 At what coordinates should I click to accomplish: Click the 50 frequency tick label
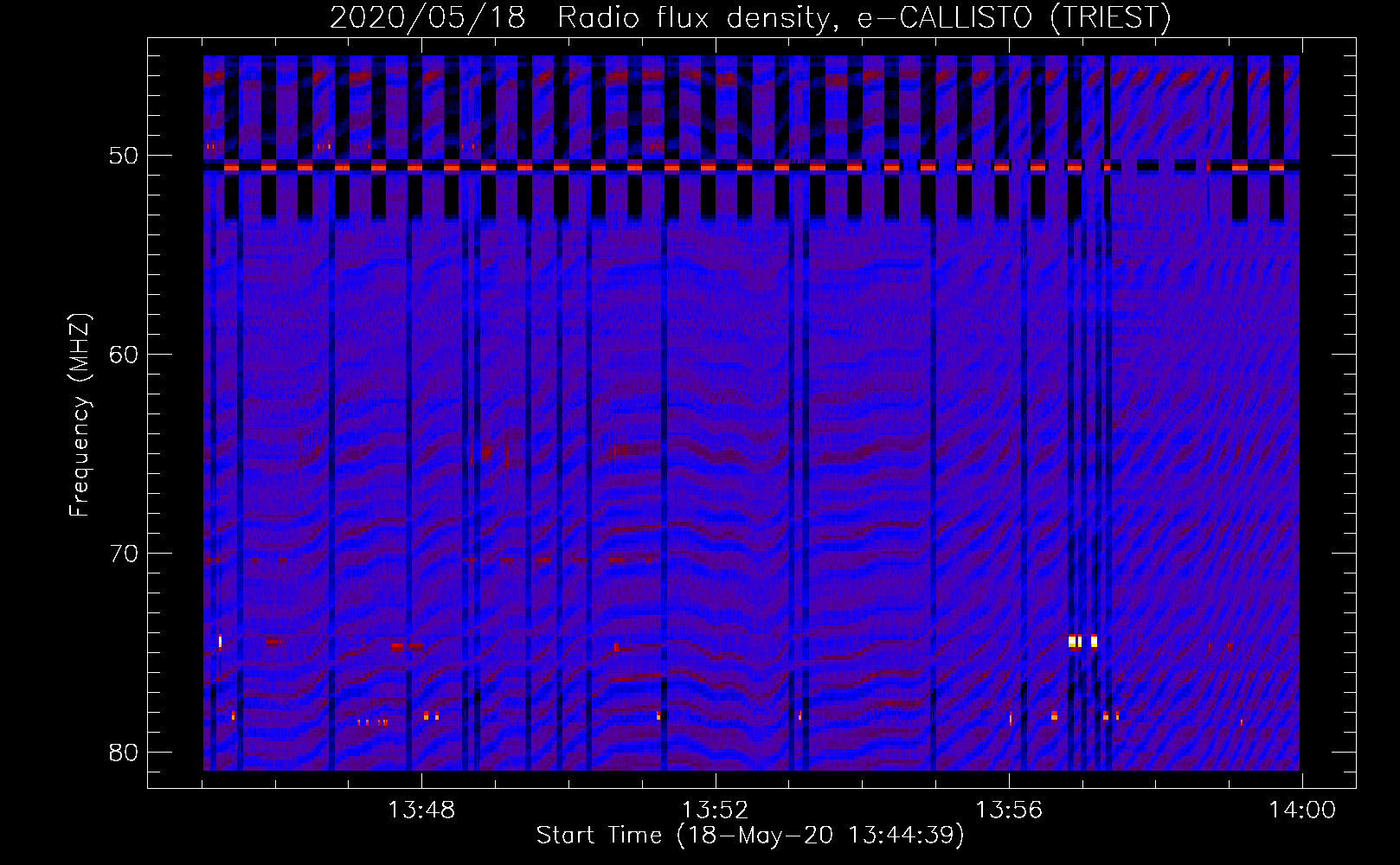124,156
